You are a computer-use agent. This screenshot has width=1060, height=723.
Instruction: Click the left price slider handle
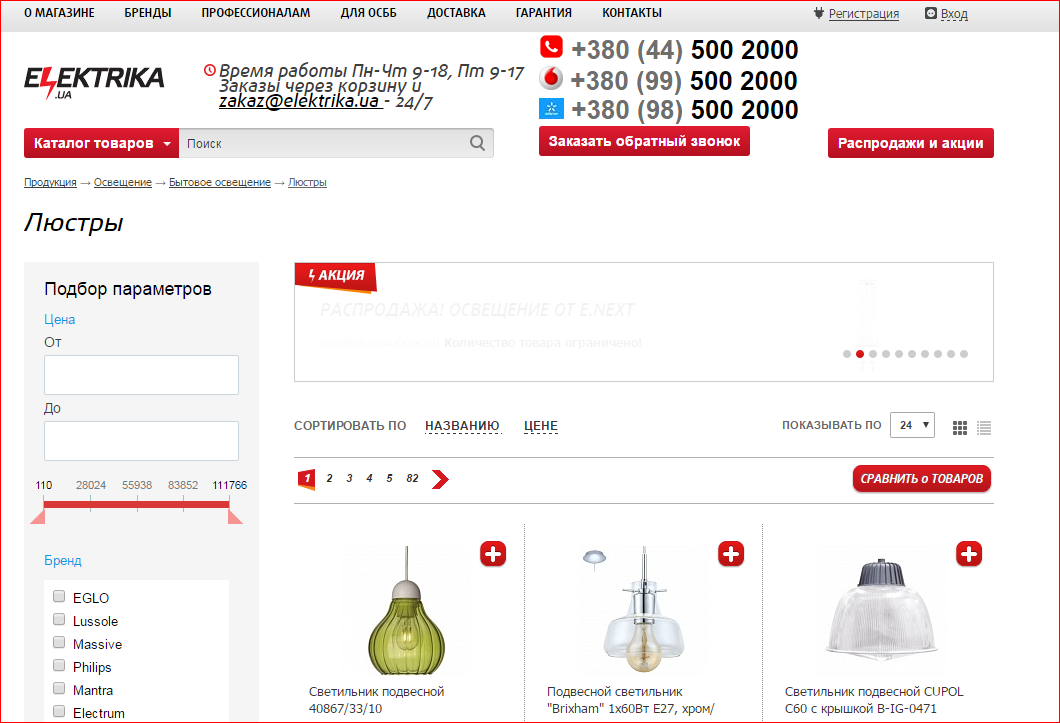(x=38, y=516)
